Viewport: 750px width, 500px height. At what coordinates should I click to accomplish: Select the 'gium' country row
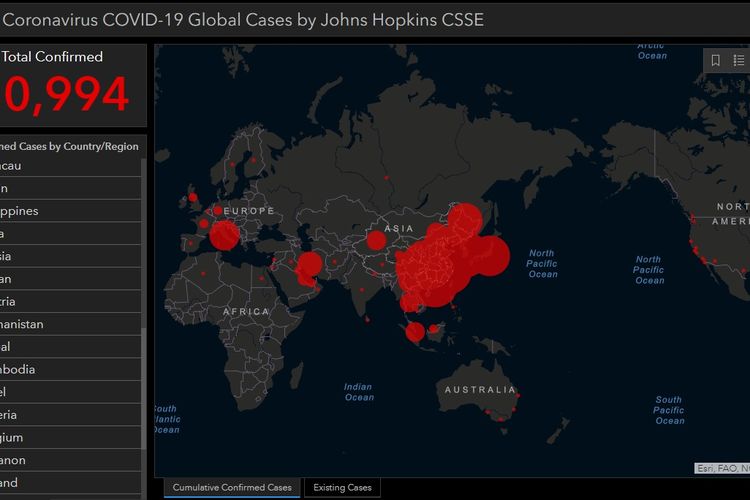coord(70,437)
